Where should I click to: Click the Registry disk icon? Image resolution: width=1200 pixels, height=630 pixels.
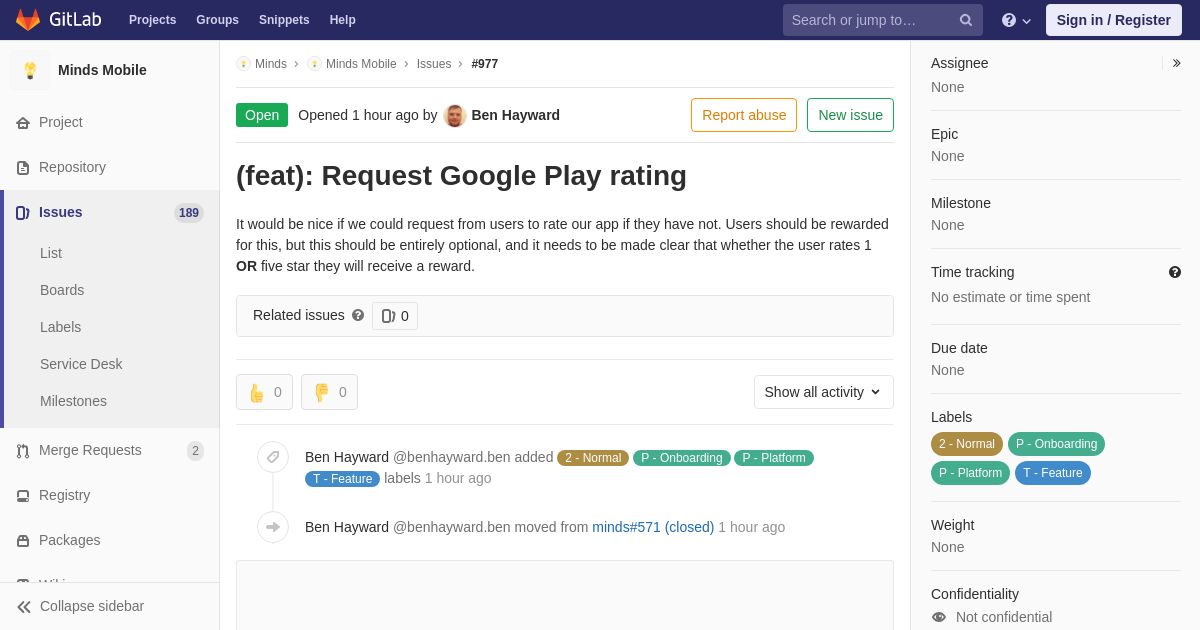click(23, 496)
